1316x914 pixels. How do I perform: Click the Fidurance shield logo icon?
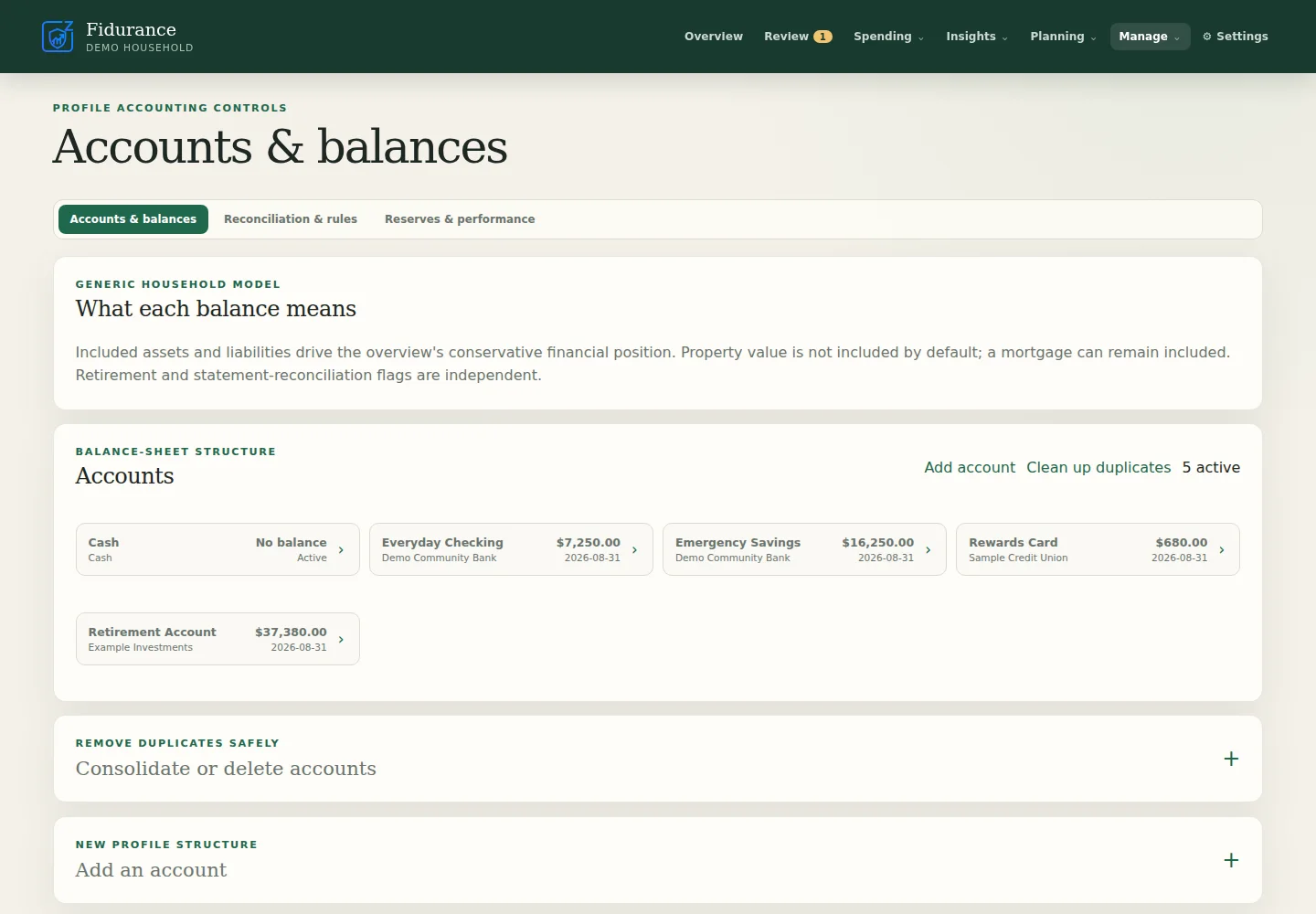[x=58, y=37]
